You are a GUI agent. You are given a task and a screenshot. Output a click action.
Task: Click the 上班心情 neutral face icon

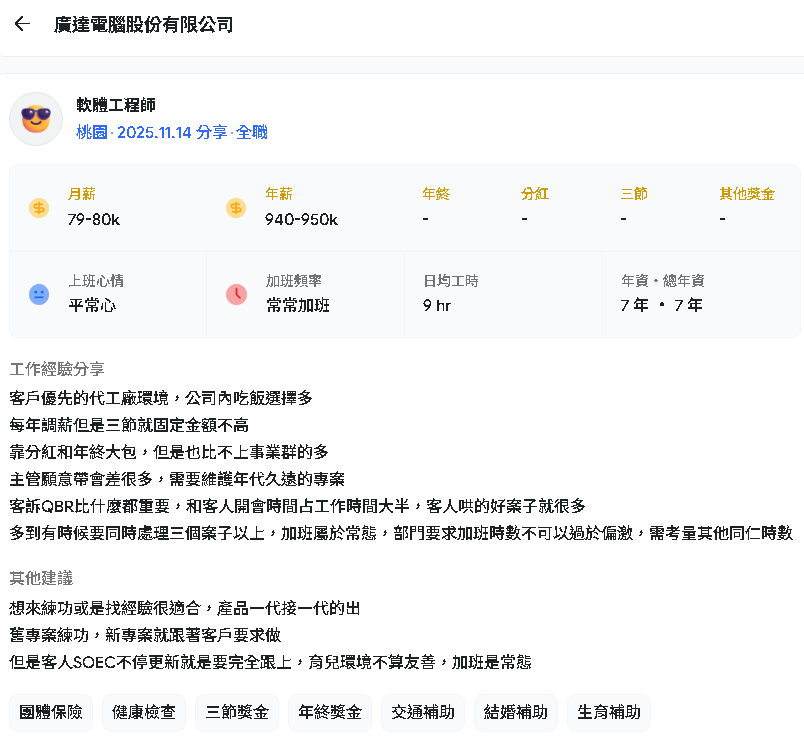click(39, 294)
